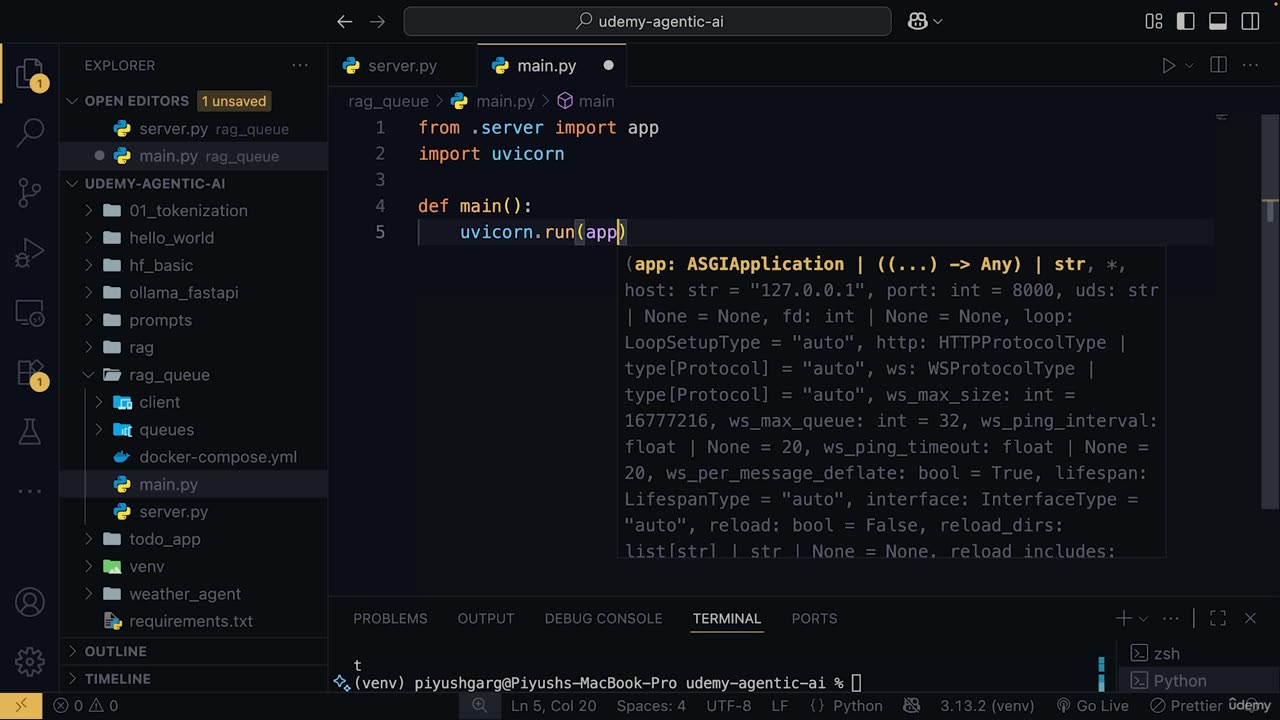Open Remote Explorer icon
Image resolution: width=1280 pixels, height=720 pixels.
pyautogui.click(x=30, y=313)
